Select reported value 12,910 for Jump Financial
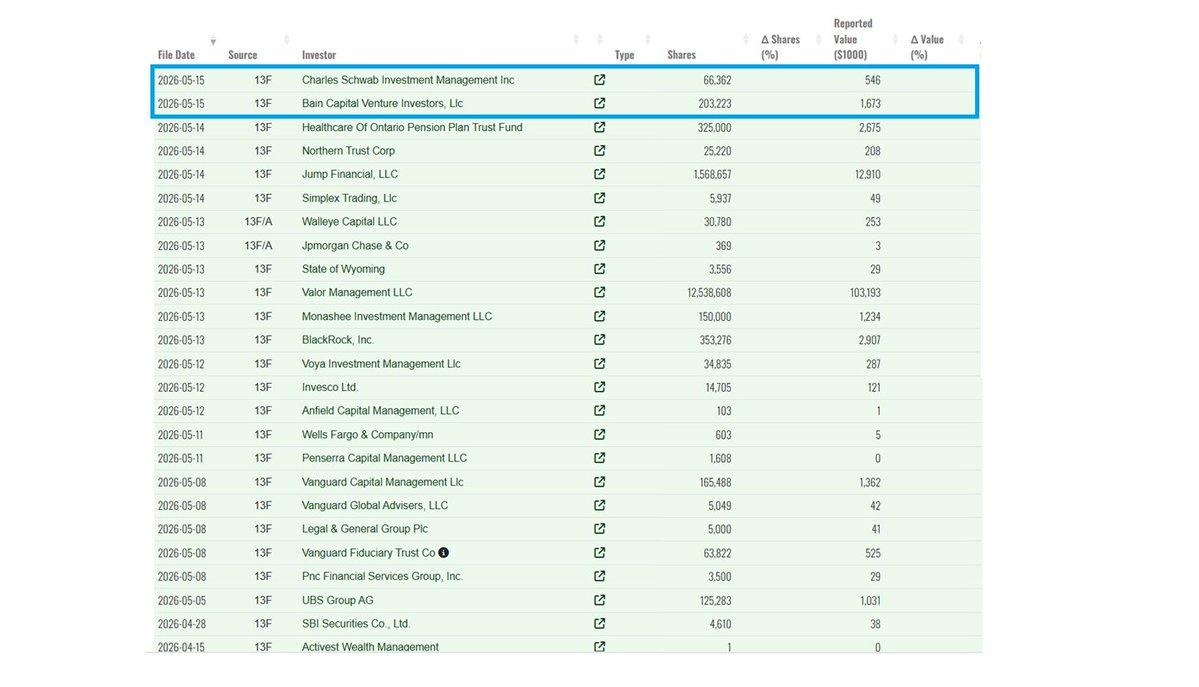This screenshot has height=687, width=1199. (x=867, y=174)
